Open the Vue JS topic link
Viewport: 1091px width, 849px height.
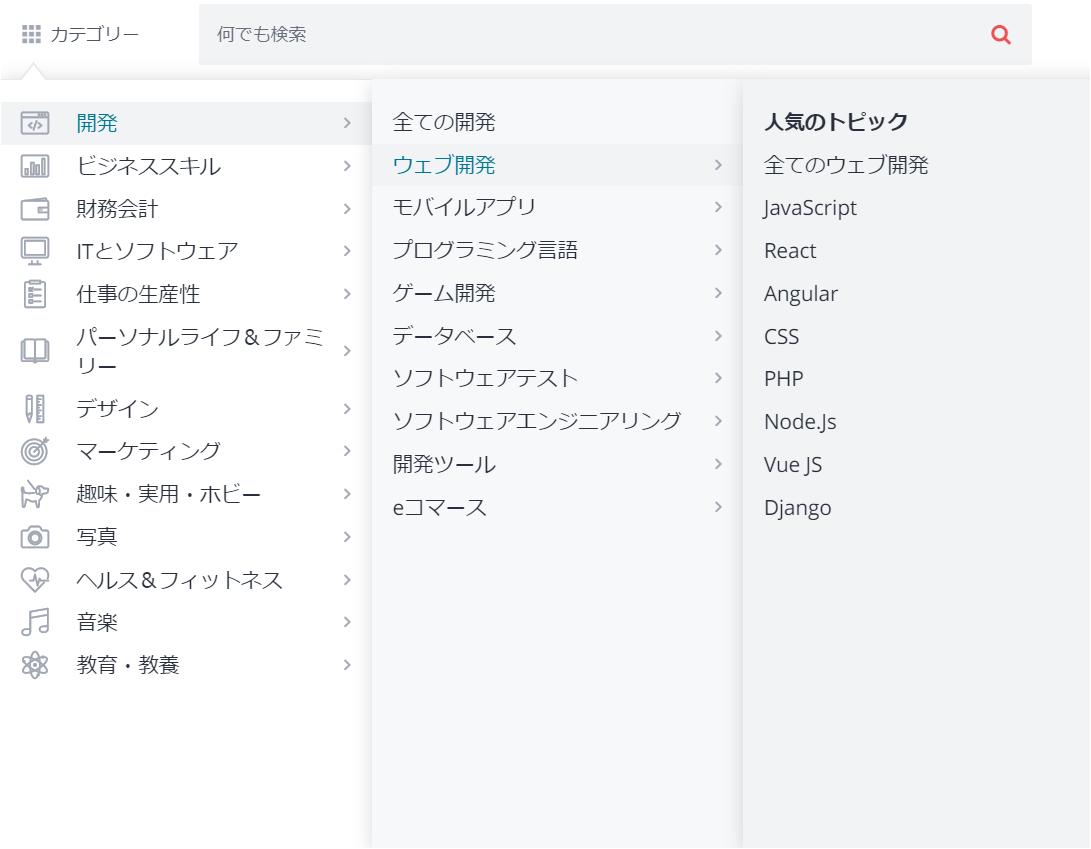[793, 465]
